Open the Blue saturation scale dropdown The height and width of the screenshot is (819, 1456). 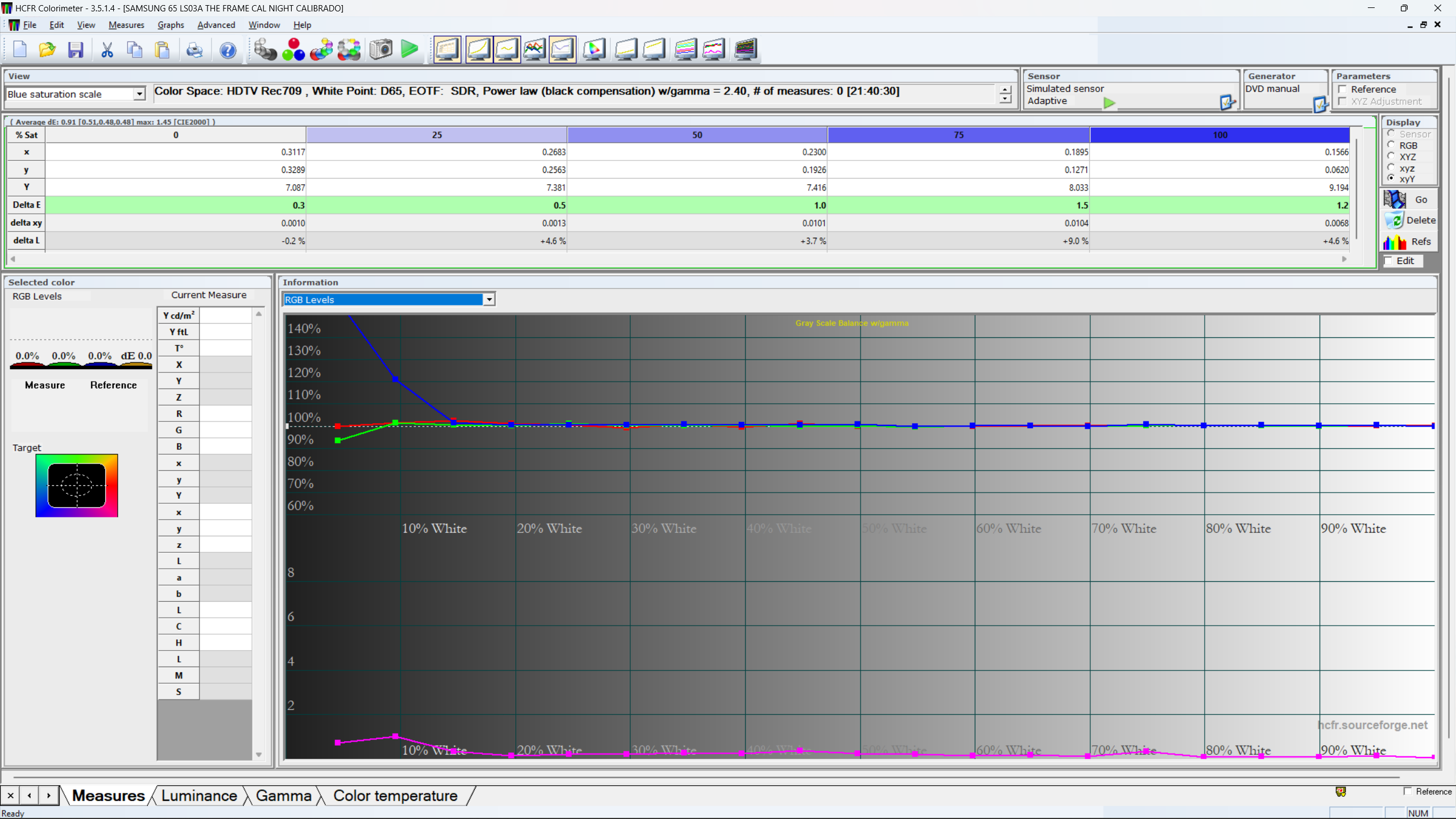coord(139,94)
